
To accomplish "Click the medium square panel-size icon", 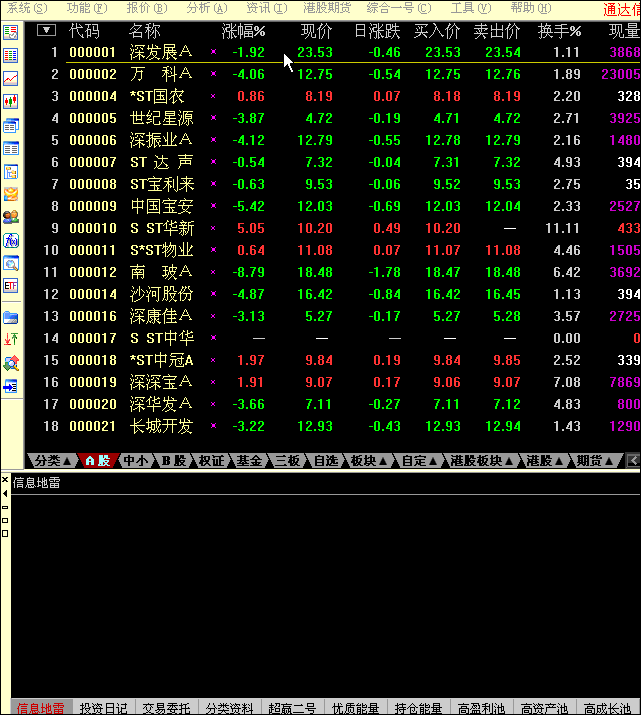I will 5,520.
